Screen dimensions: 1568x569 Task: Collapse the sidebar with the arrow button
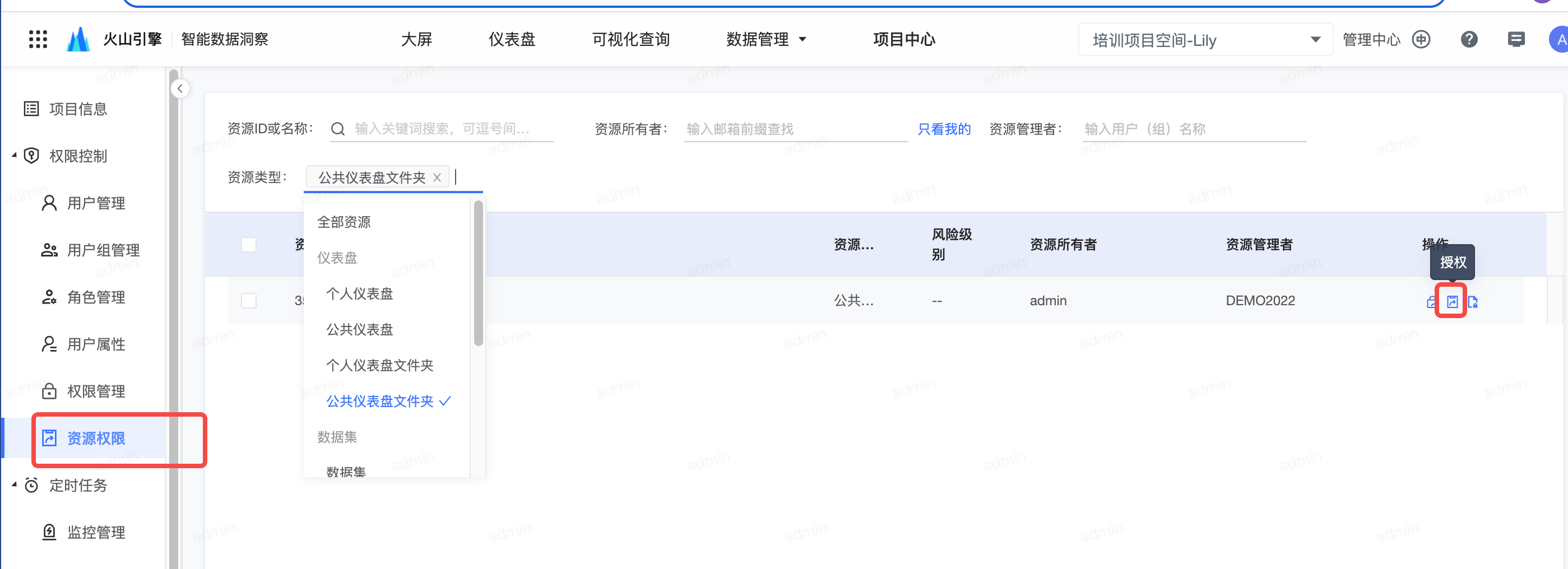click(180, 89)
